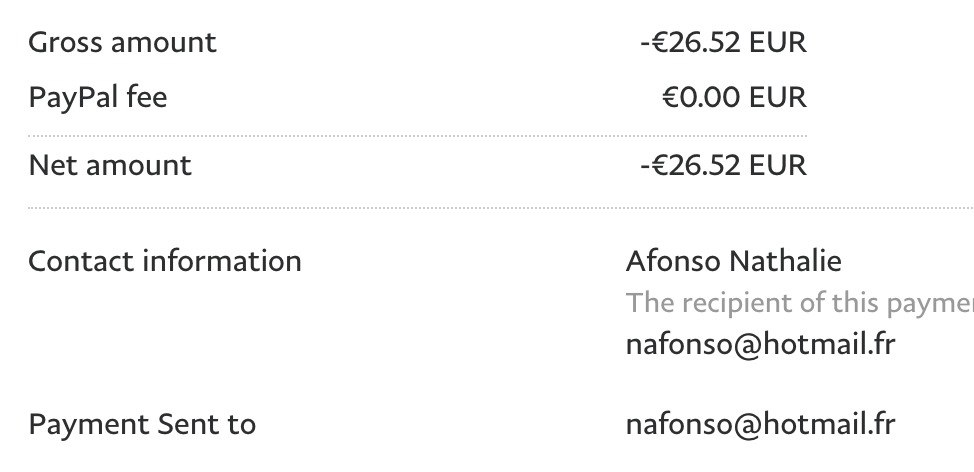Click the Net amount label
The height and width of the screenshot is (472, 974).
(110, 164)
